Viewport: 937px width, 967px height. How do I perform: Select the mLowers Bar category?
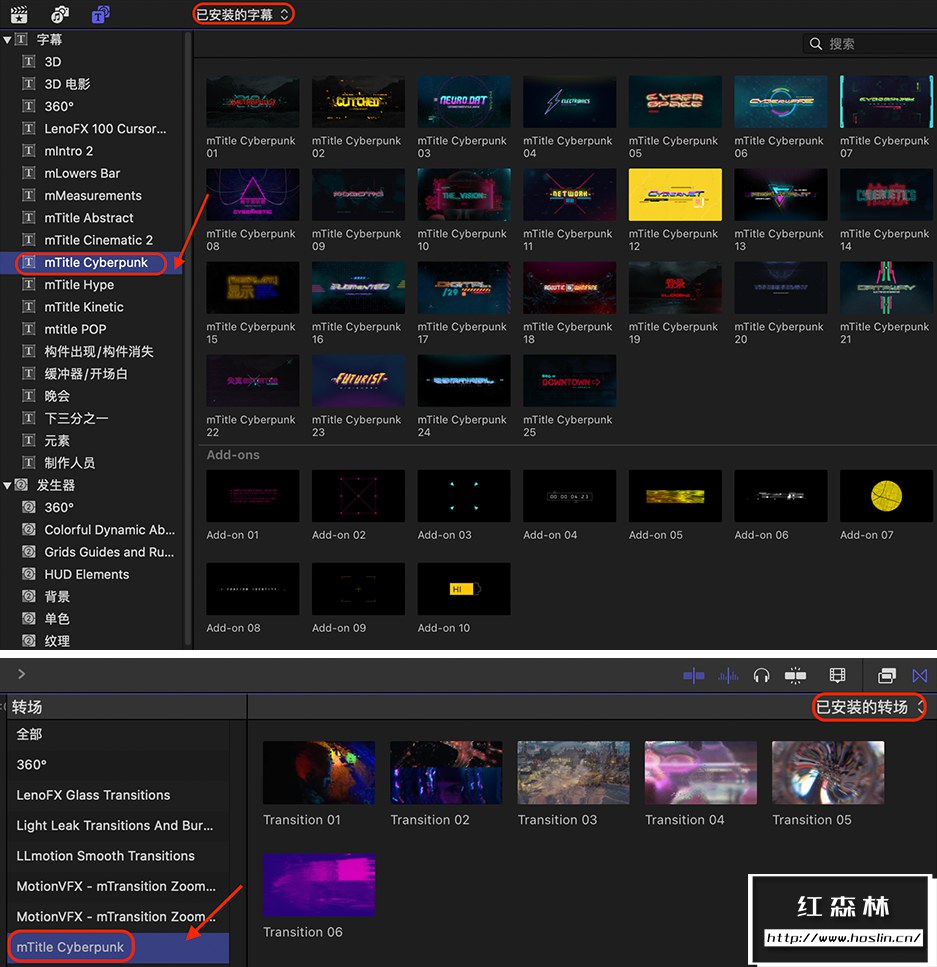82,173
